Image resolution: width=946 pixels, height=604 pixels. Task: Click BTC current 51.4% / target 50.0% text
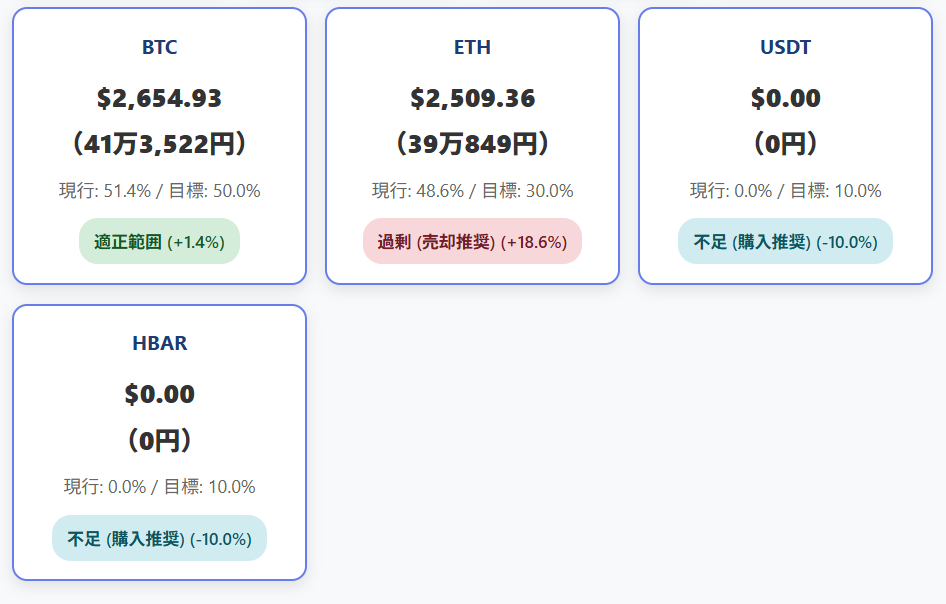[x=159, y=191]
